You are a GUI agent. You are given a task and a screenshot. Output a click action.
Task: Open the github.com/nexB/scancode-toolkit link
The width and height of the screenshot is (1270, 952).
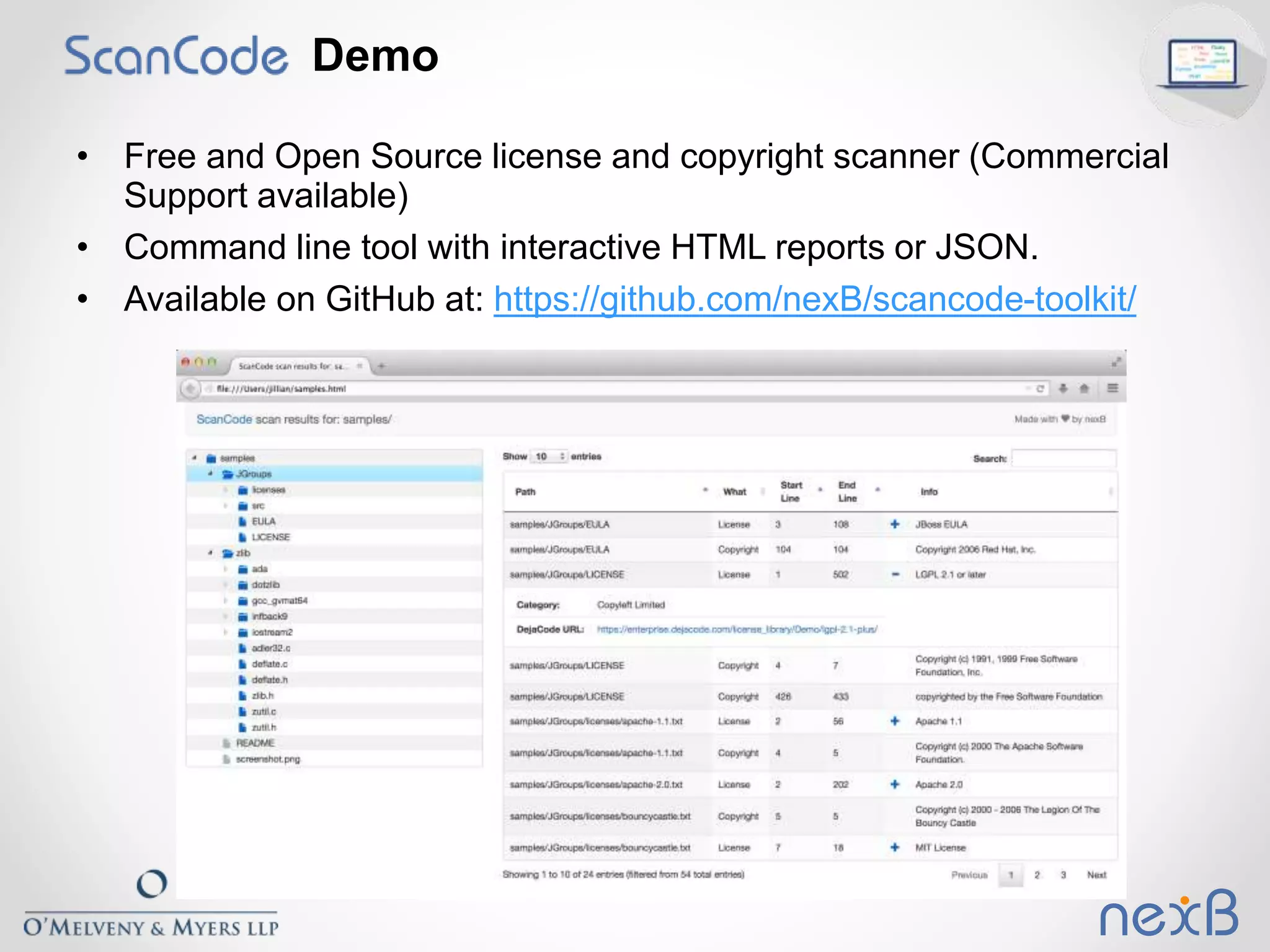pyautogui.click(x=815, y=299)
